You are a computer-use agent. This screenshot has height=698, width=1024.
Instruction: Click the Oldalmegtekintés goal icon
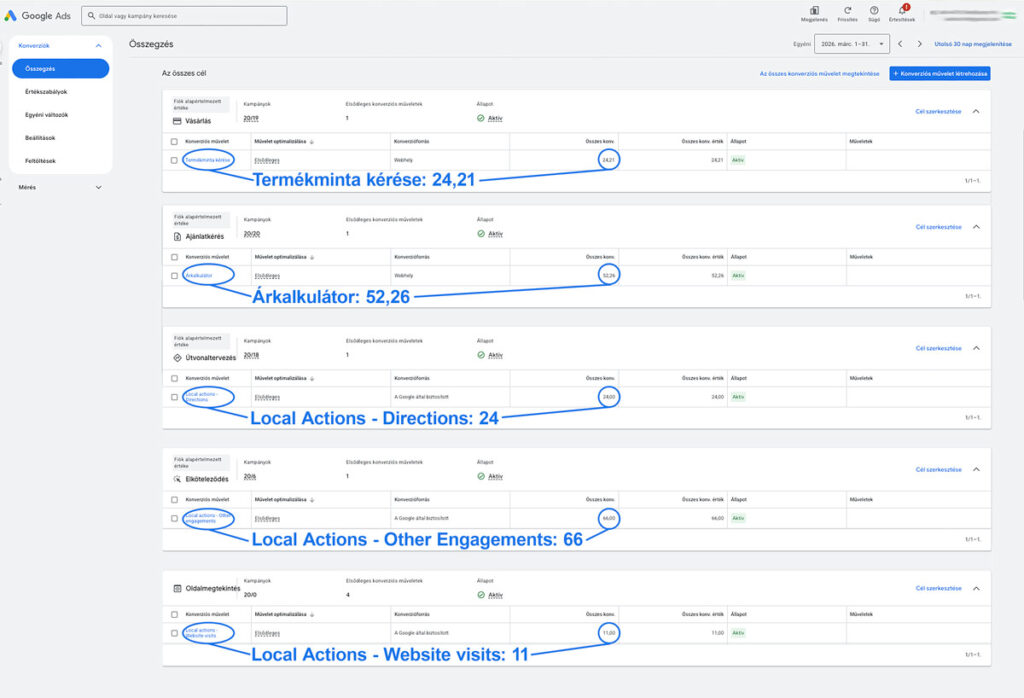(x=177, y=588)
